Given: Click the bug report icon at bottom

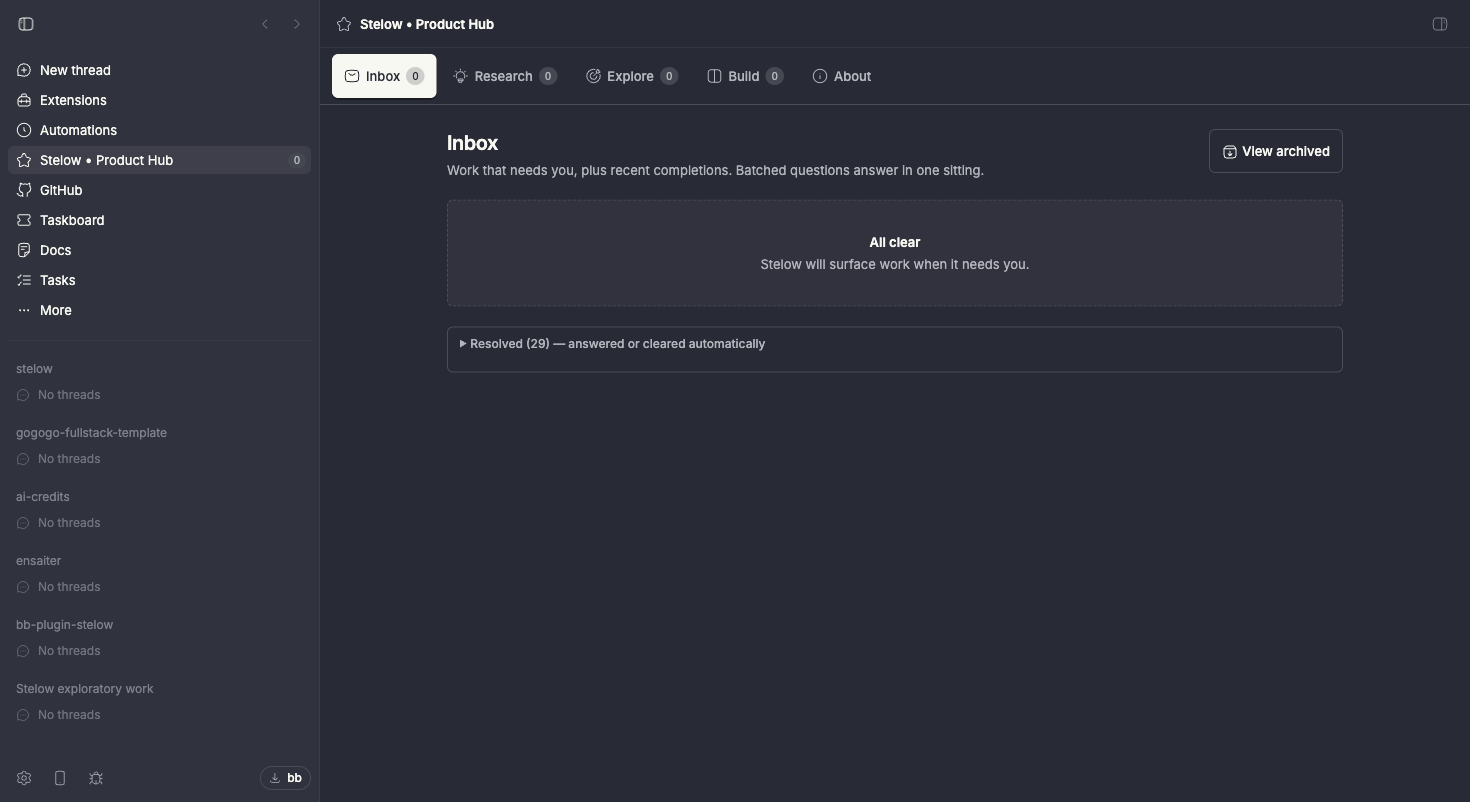Looking at the screenshot, I should [96, 778].
